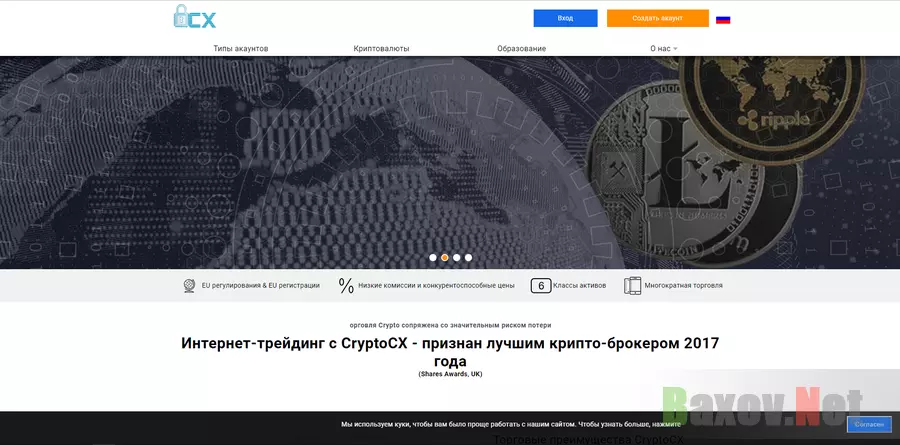Screen dimensions: 900x445
Task: Click the Создать акаунт button
Action: point(658,18)
